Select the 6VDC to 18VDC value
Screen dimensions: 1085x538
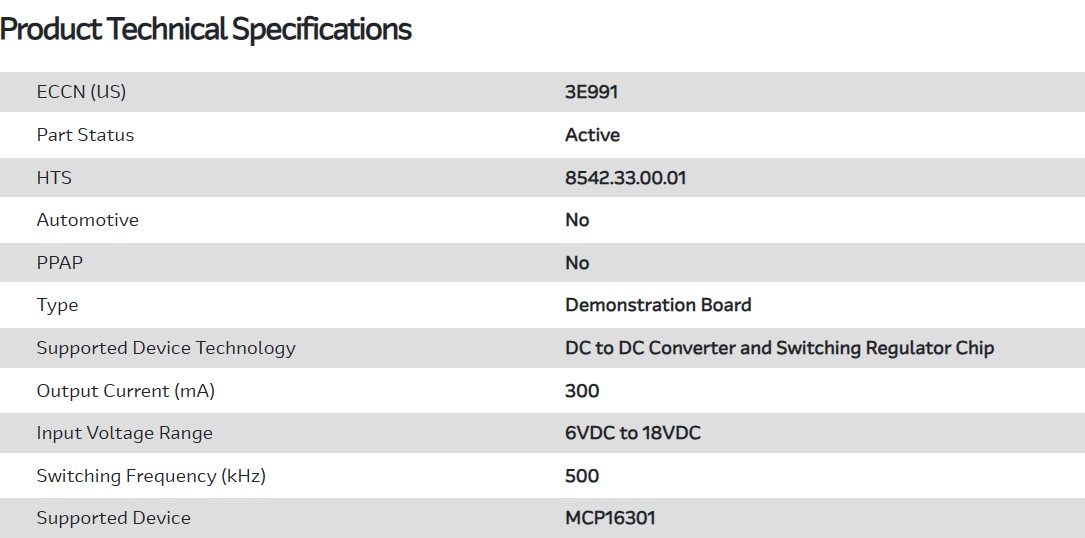click(632, 433)
